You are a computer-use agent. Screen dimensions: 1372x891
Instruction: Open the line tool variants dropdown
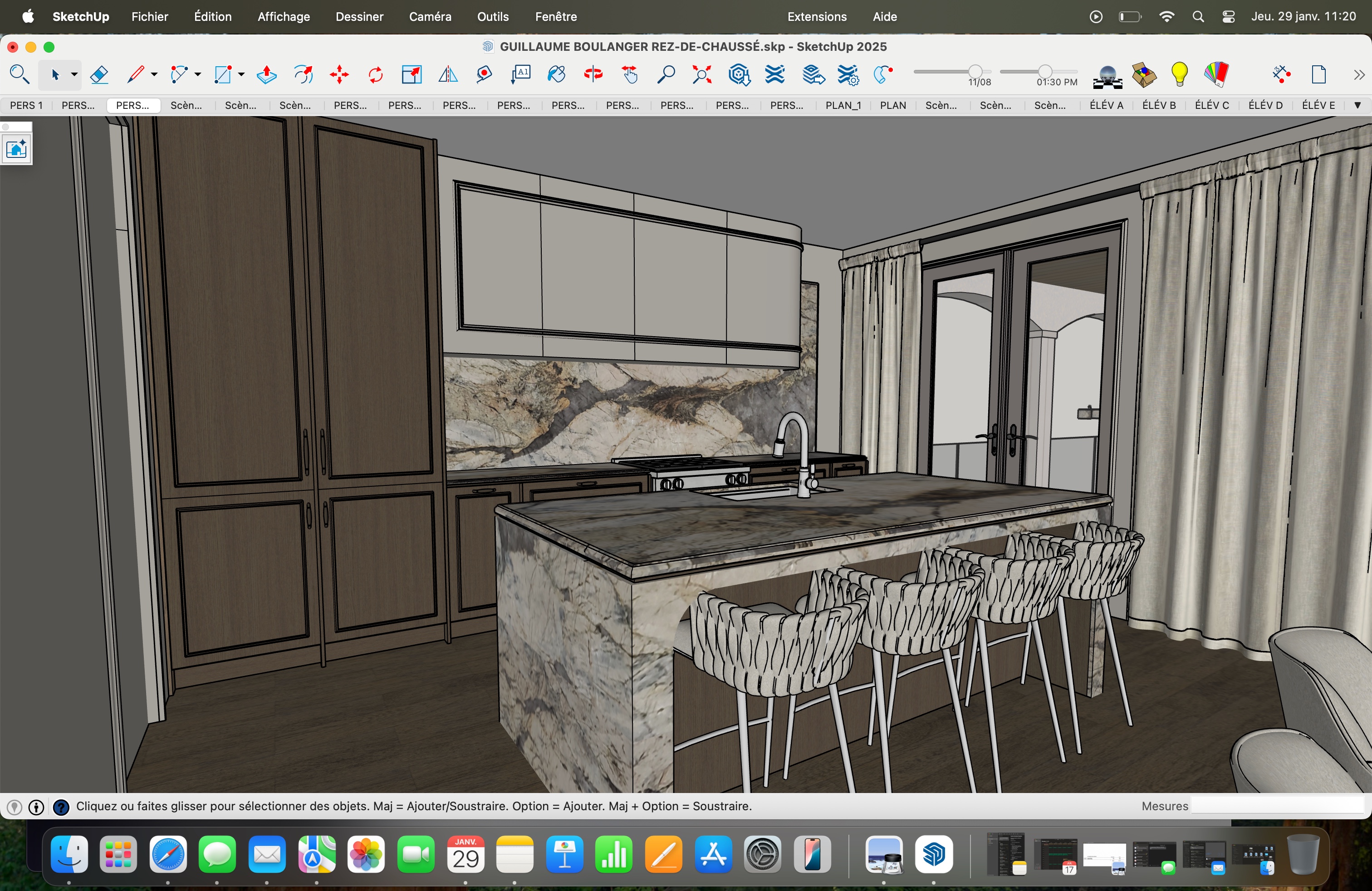click(x=154, y=75)
